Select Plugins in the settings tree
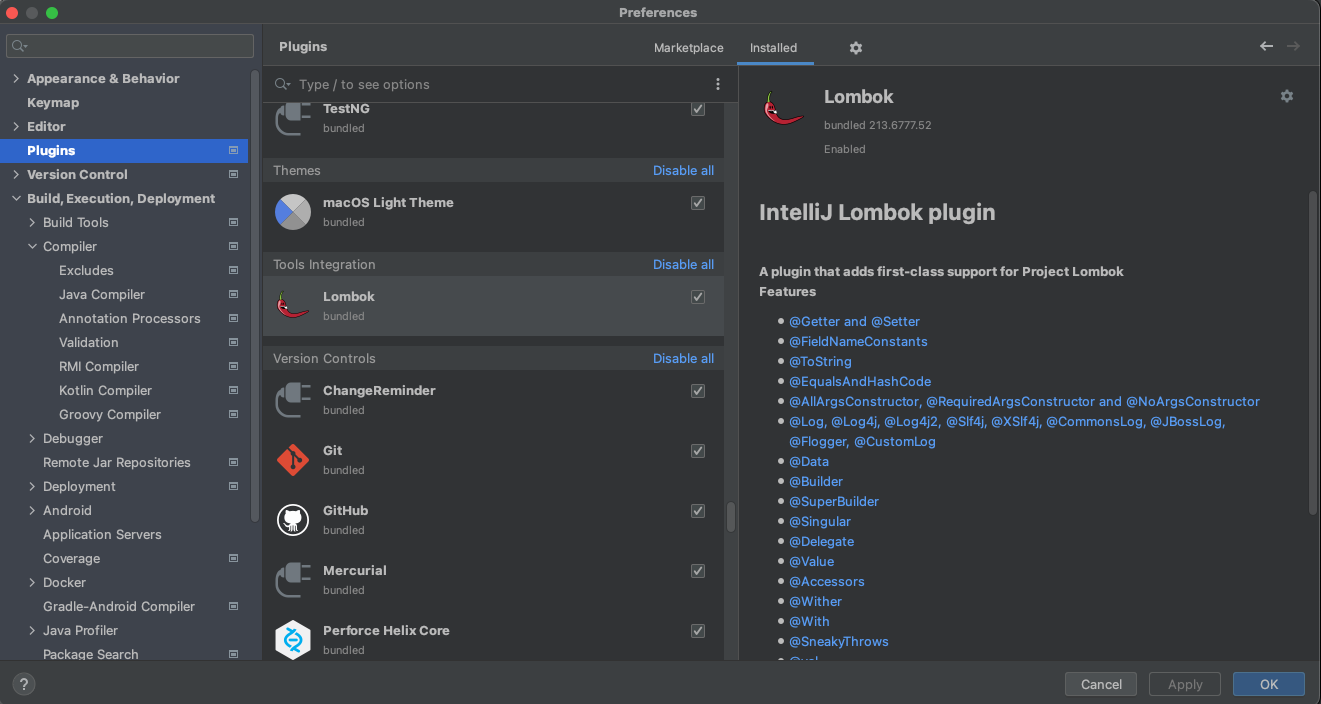The height and width of the screenshot is (704, 1321). [124, 150]
